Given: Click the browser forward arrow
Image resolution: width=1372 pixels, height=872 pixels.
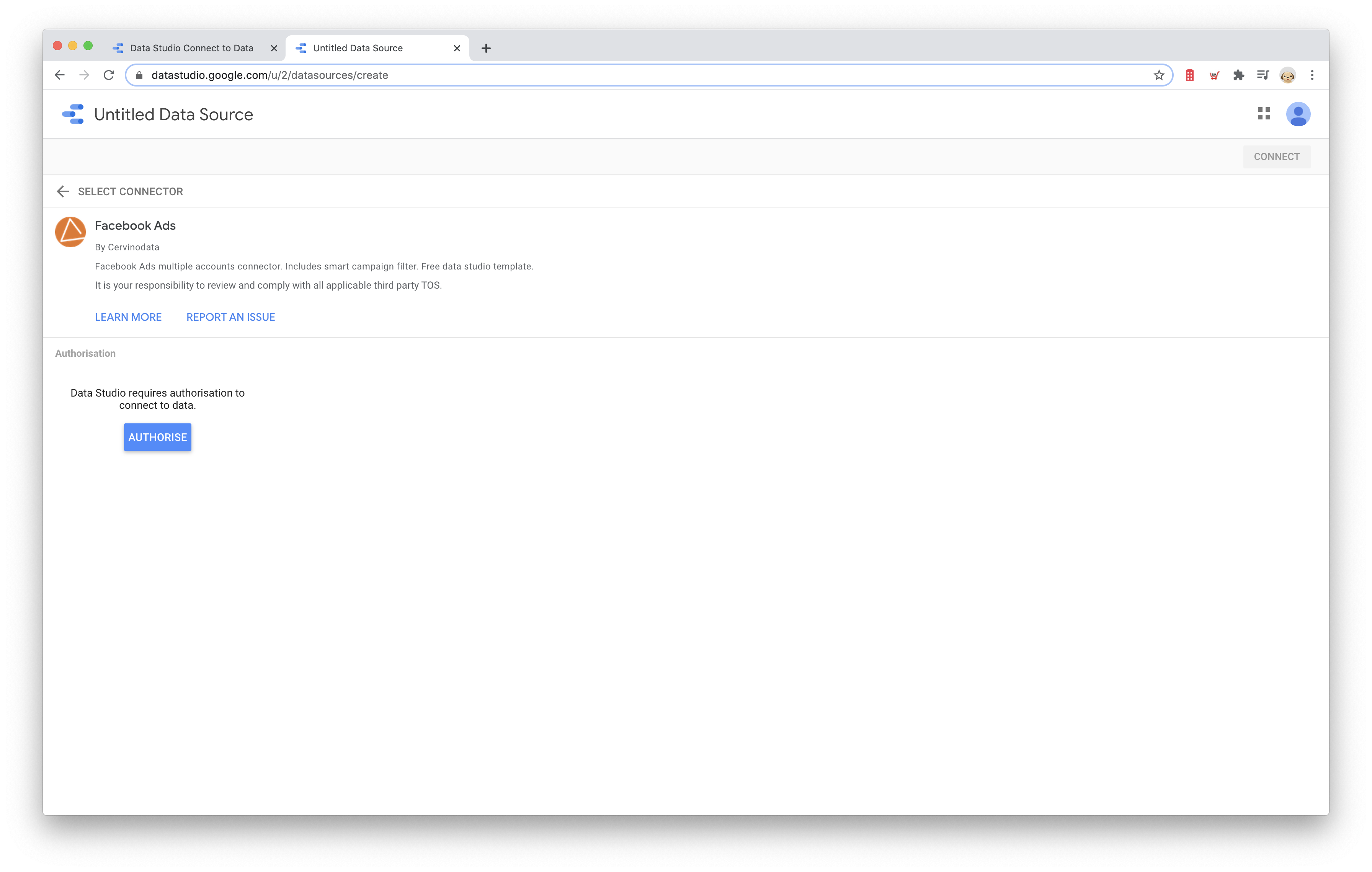Looking at the screenshot, I should coord(84,75).
